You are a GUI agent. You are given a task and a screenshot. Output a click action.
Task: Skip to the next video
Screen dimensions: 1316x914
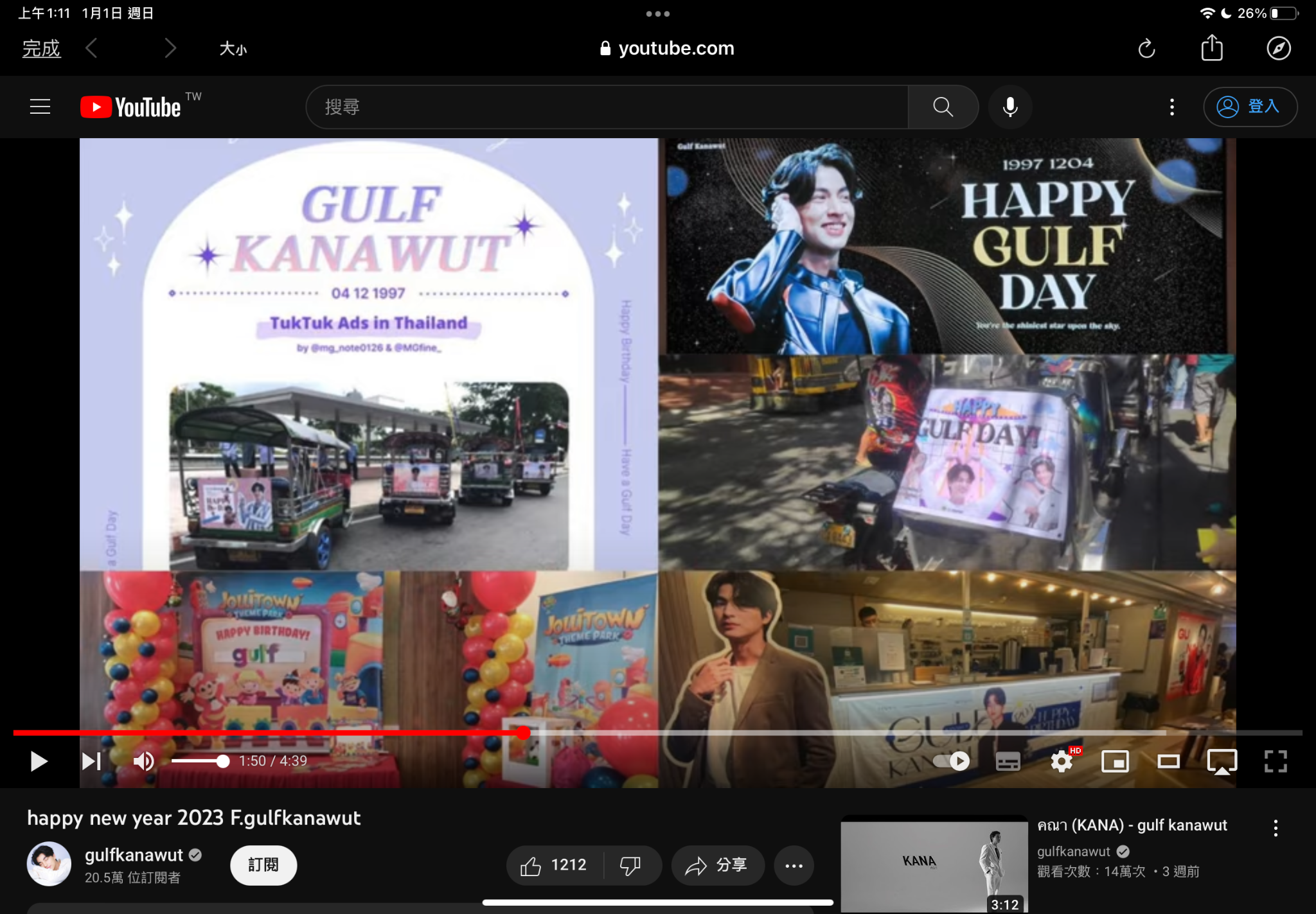92,761
